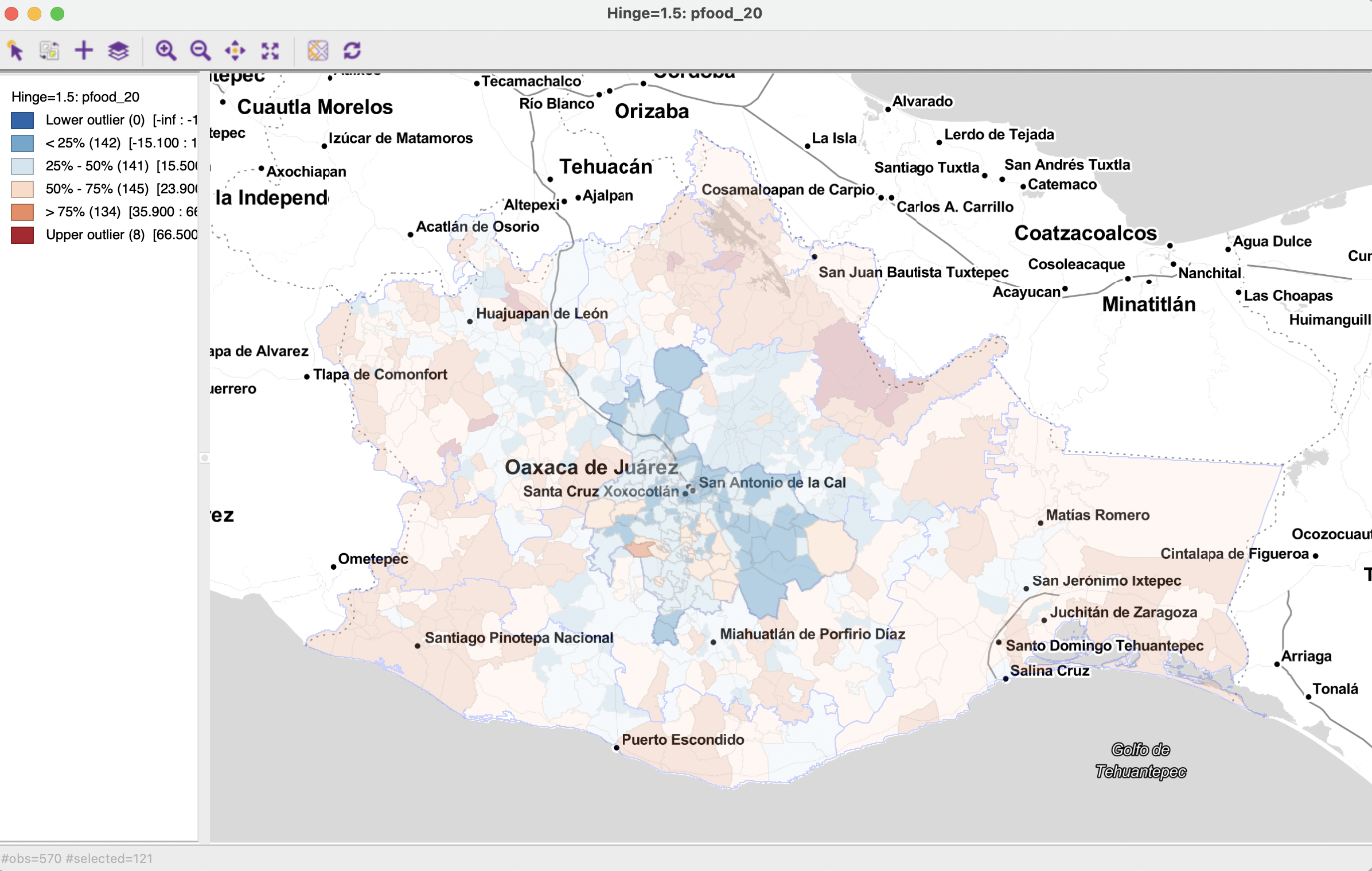Select the pan map tool

pos(235,50)
